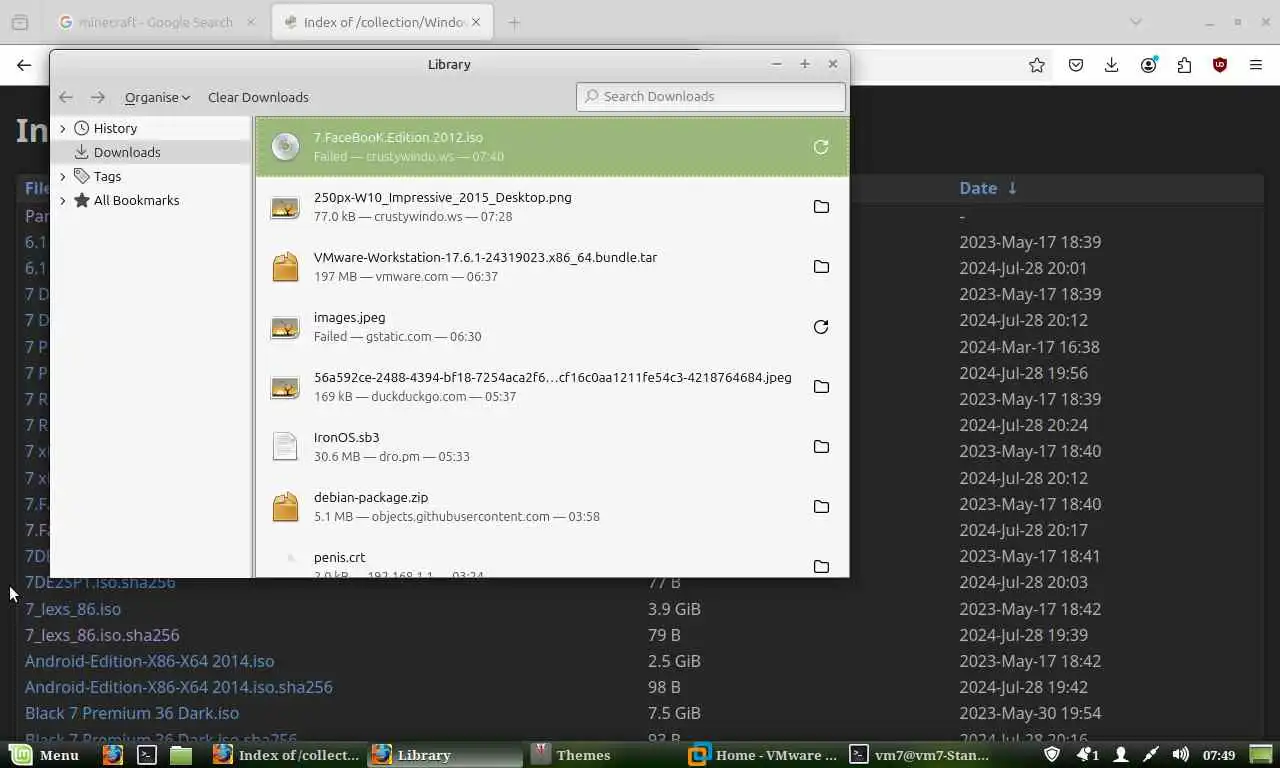Select the 7.FaceBooK.Edition.2012.iso download entry
1280x768 pixels.
point(552,147)
